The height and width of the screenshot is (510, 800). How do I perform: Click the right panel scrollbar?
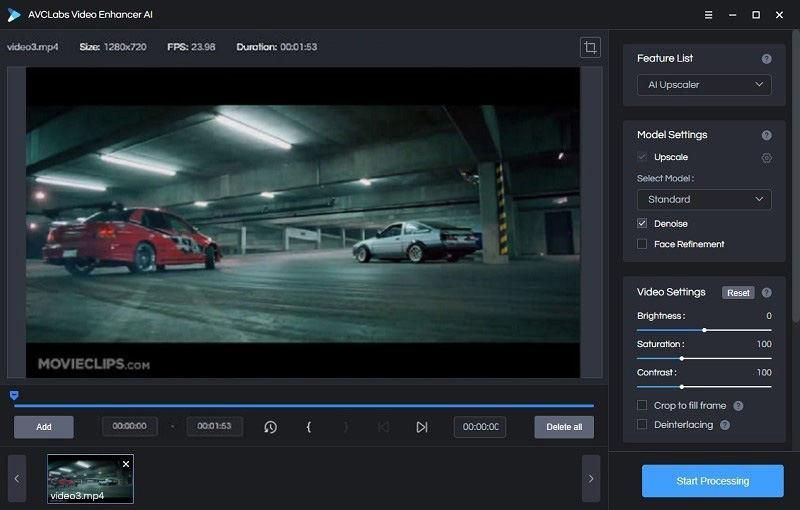tap(796, 176)
